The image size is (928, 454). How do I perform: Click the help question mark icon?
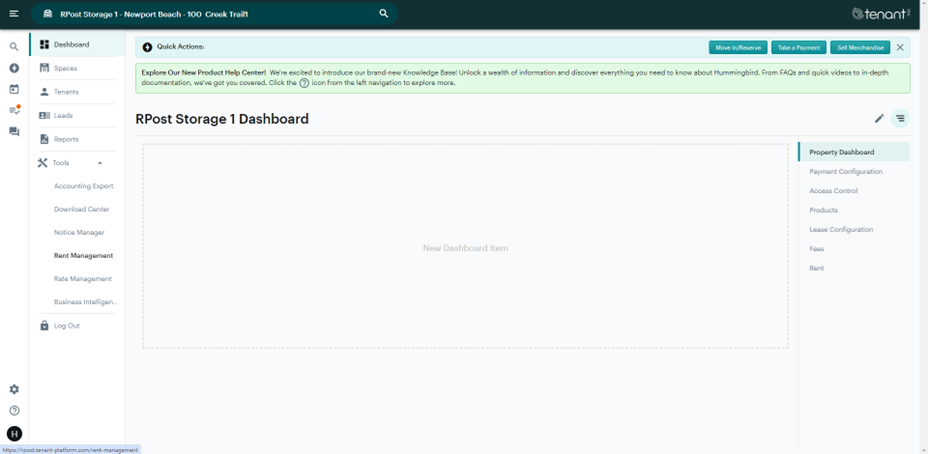click(14, 411)
